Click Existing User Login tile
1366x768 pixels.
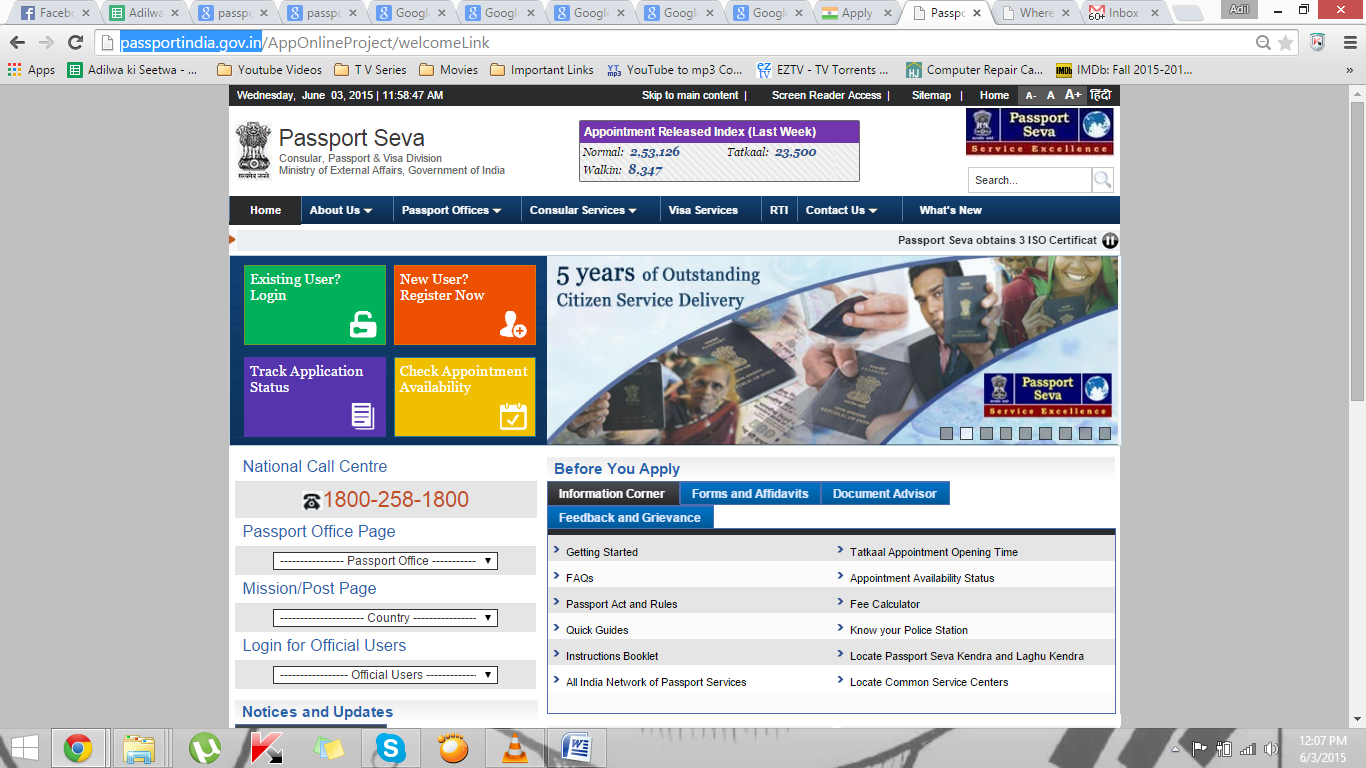(x=315, y=305)
